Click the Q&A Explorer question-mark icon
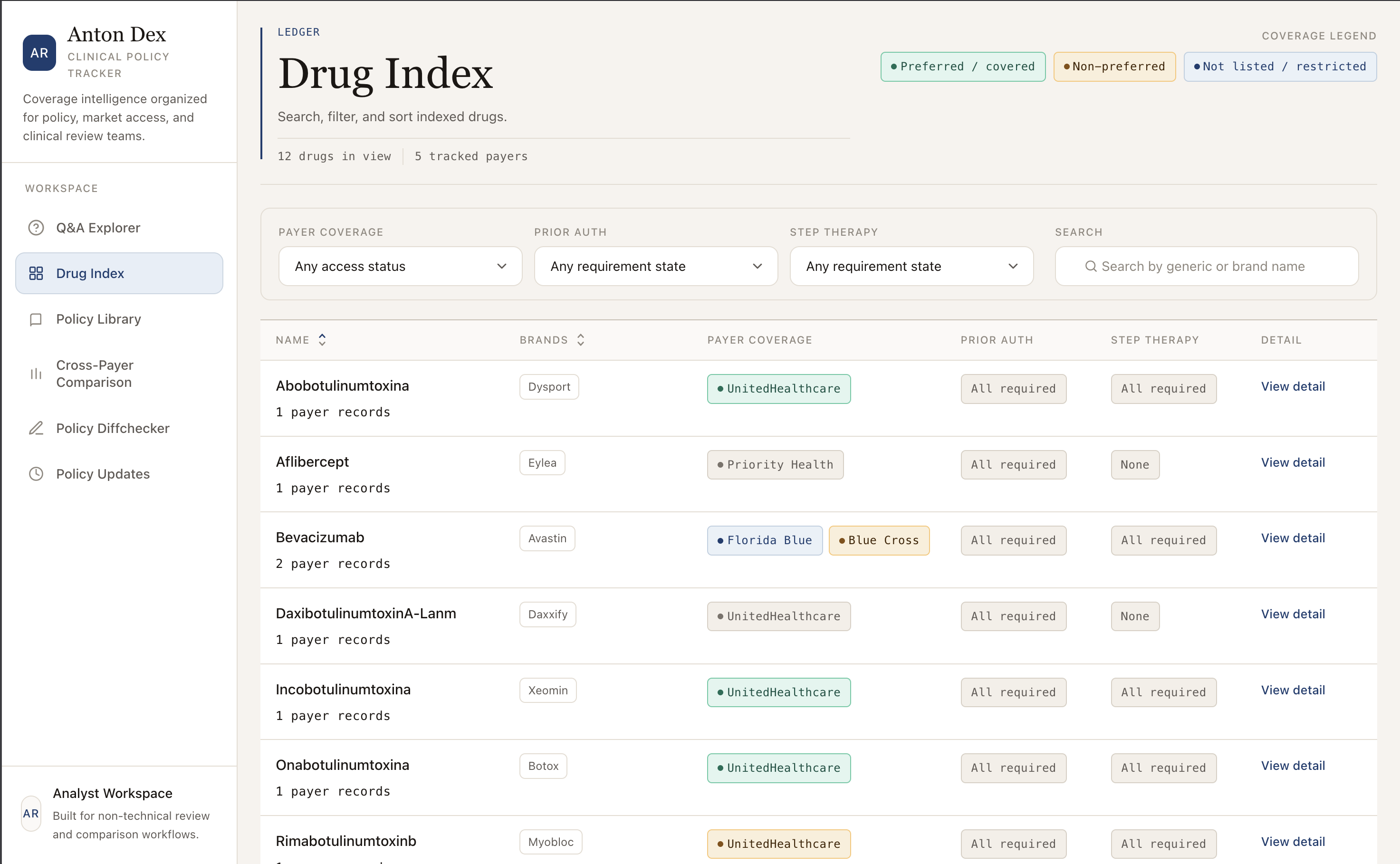This screenshot has height=864, width=1400. 36,228
